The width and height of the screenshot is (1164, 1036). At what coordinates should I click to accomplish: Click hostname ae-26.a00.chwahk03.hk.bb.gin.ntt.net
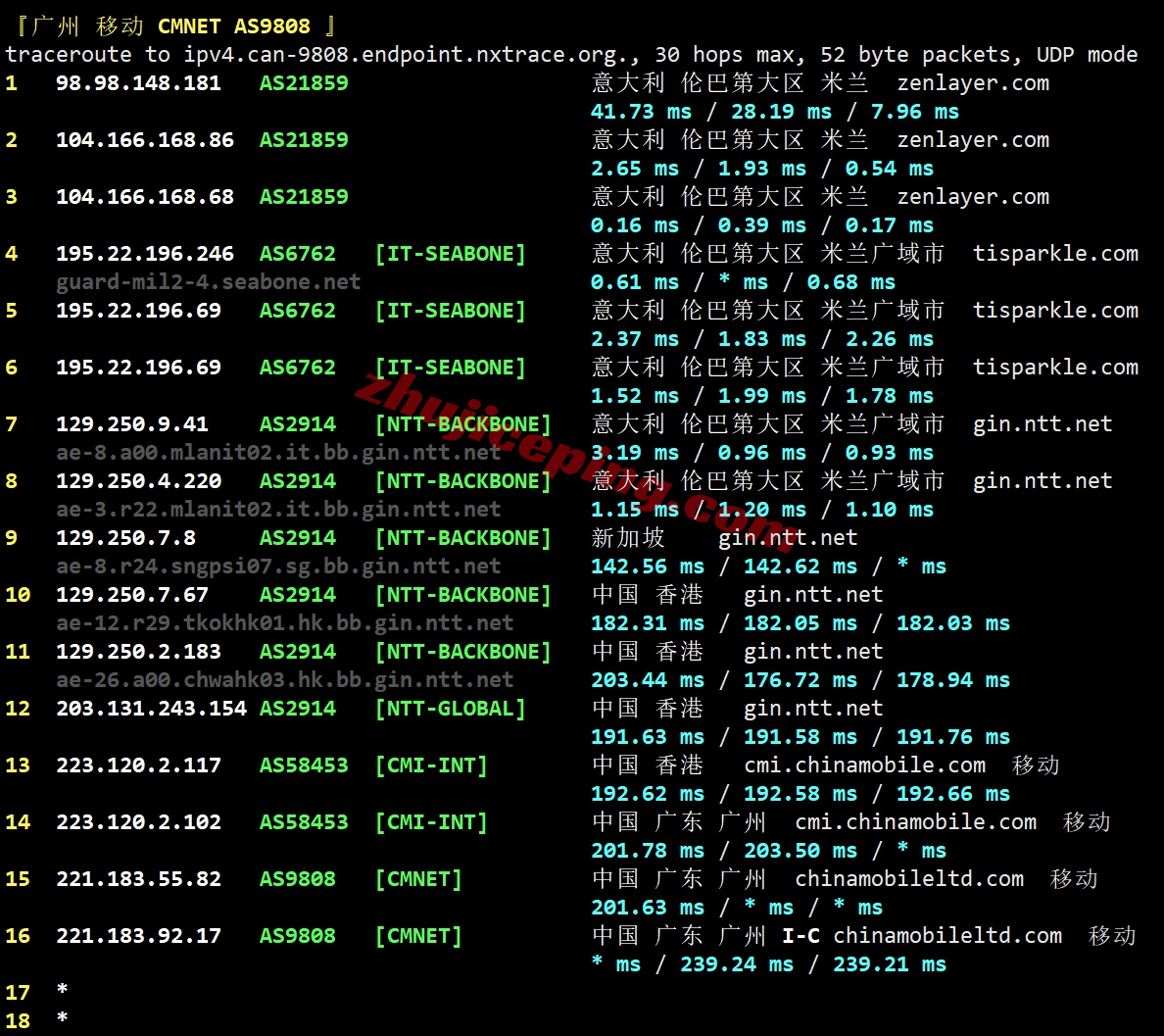pyautogui.click(x=285, y=680)
